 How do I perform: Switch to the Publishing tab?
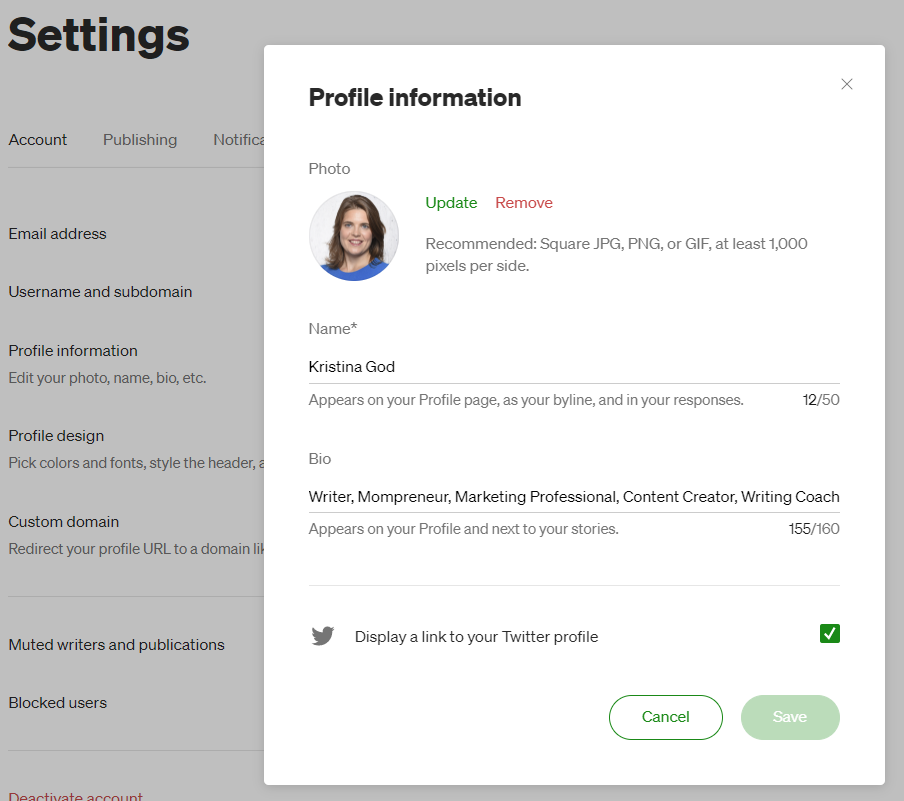[x=140, y=140]
